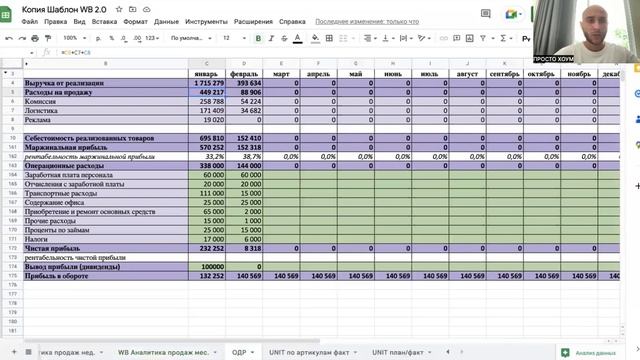
Task: Open all sheets list
Action: pos(28,351)
